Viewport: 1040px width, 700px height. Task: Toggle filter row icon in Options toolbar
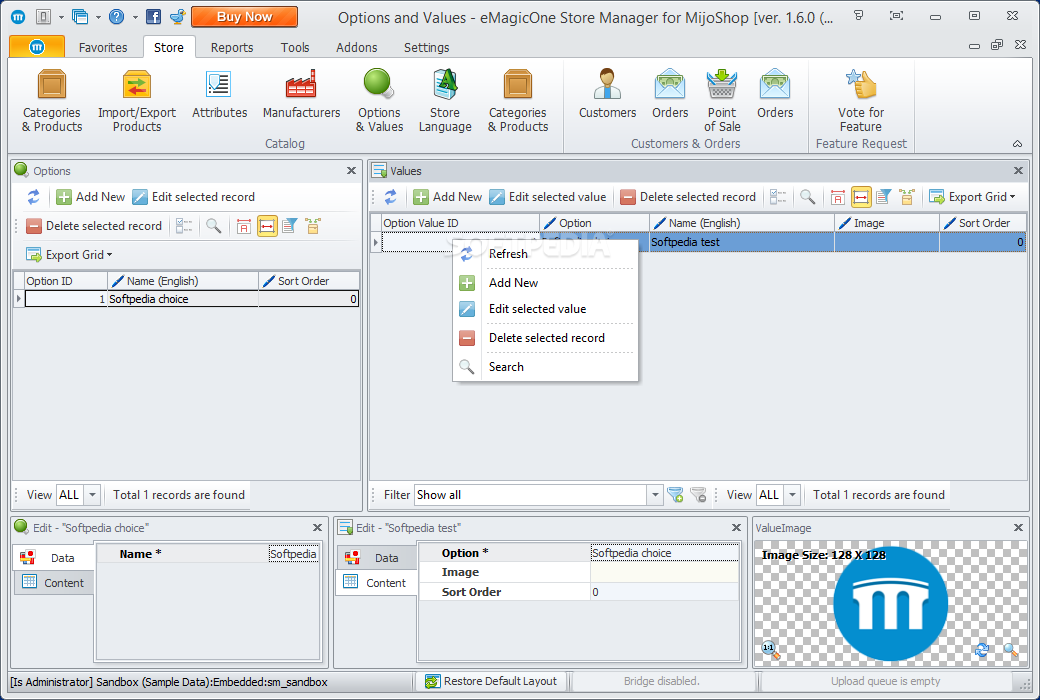tap(290, 226)
